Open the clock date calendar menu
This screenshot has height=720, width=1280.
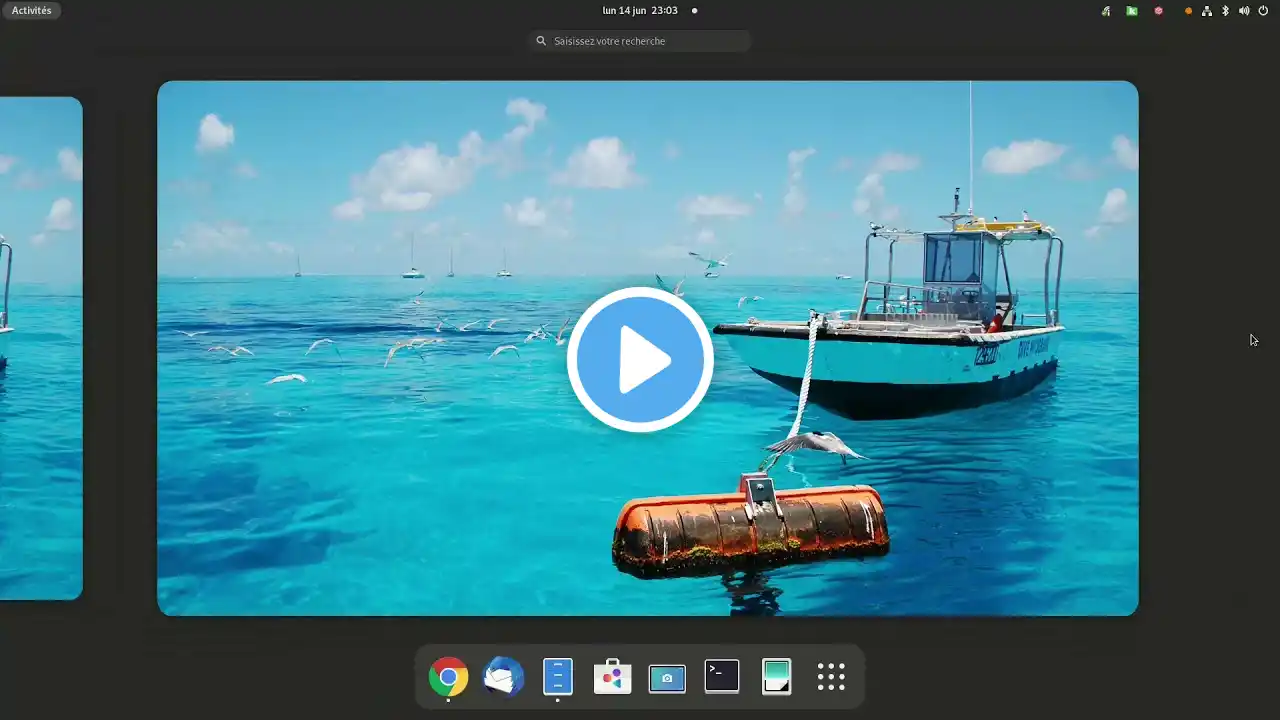coord(640,10)
